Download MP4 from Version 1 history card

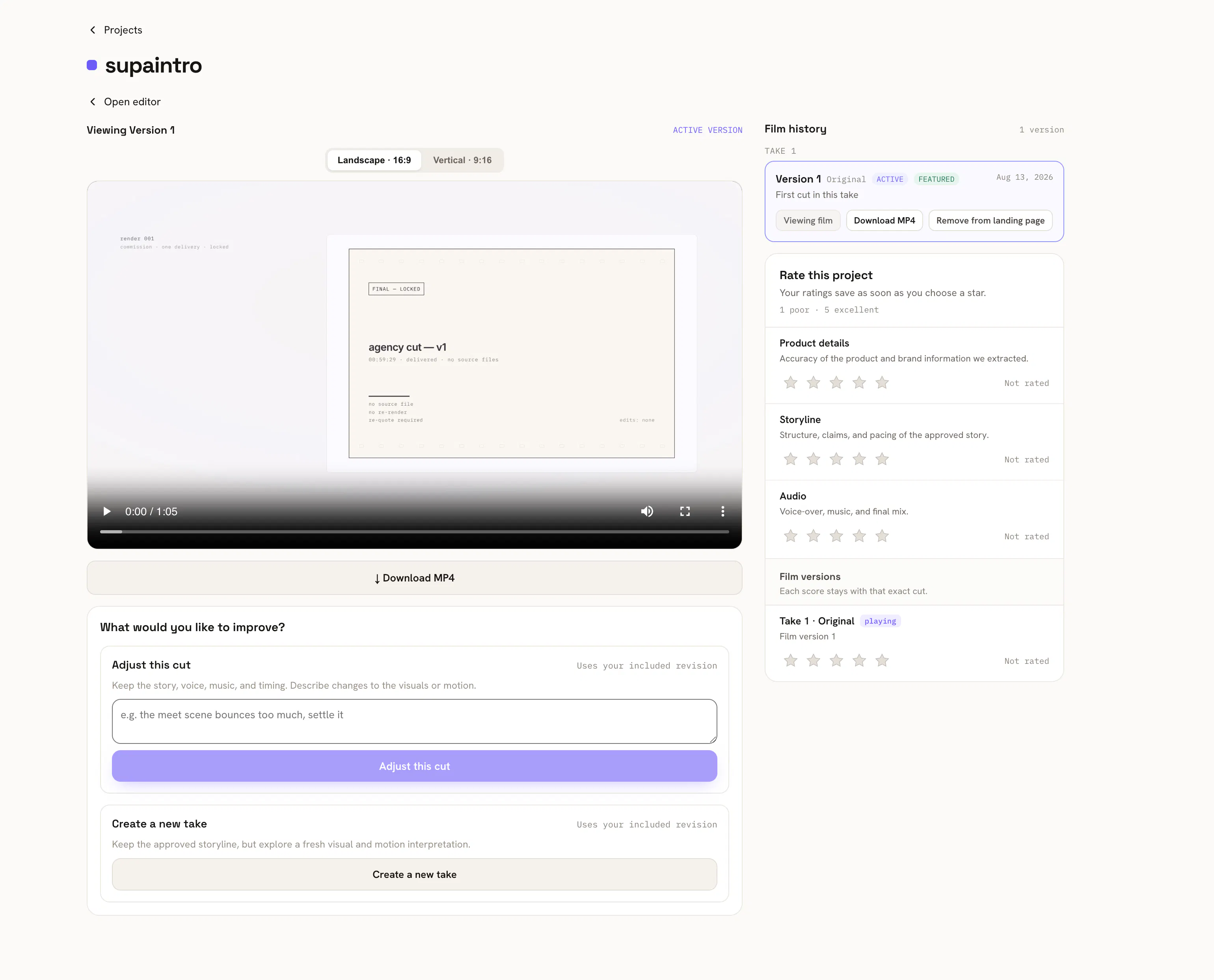884,221
